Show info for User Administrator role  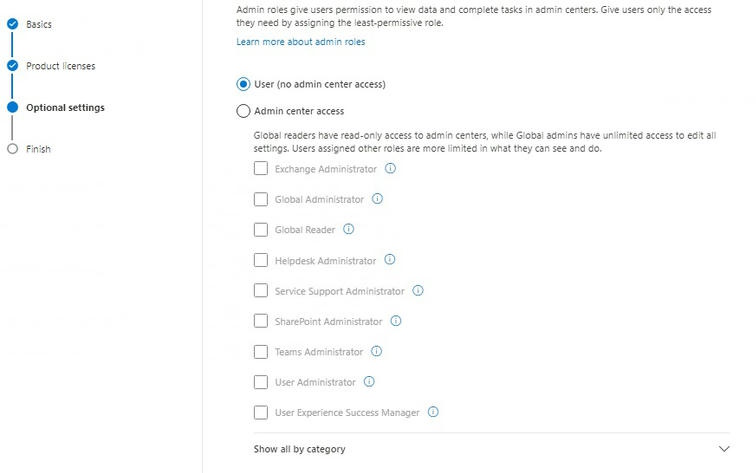tap(369, 382)
